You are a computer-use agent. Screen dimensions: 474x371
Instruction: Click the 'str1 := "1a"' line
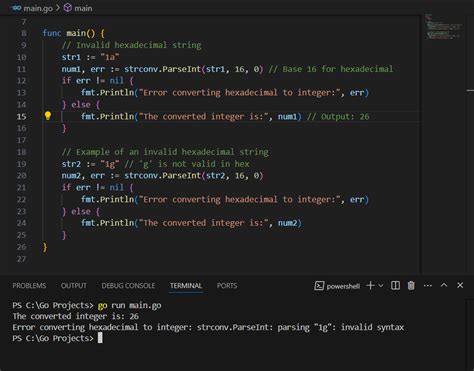coord(90,57)
